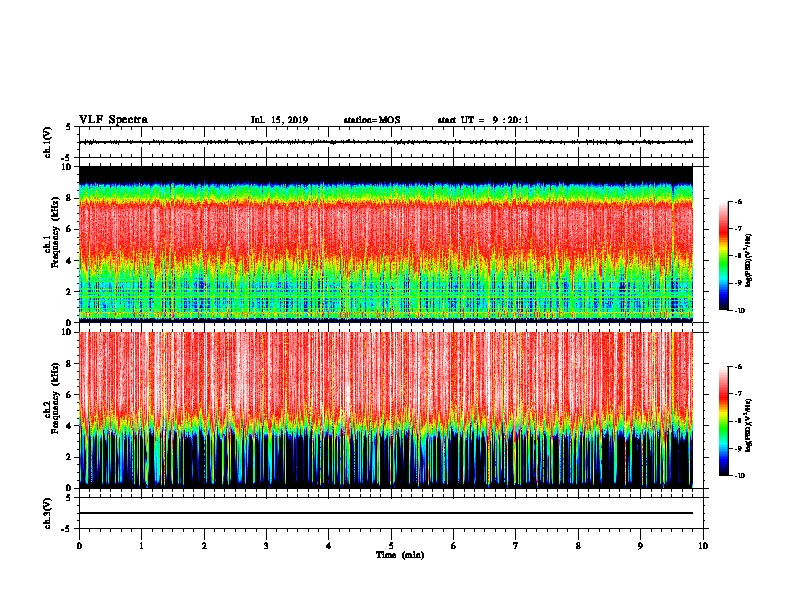The height and width of the screenshot is (612, 792).
Task: Click time axis tick label "10"
Action: (703, 546)
